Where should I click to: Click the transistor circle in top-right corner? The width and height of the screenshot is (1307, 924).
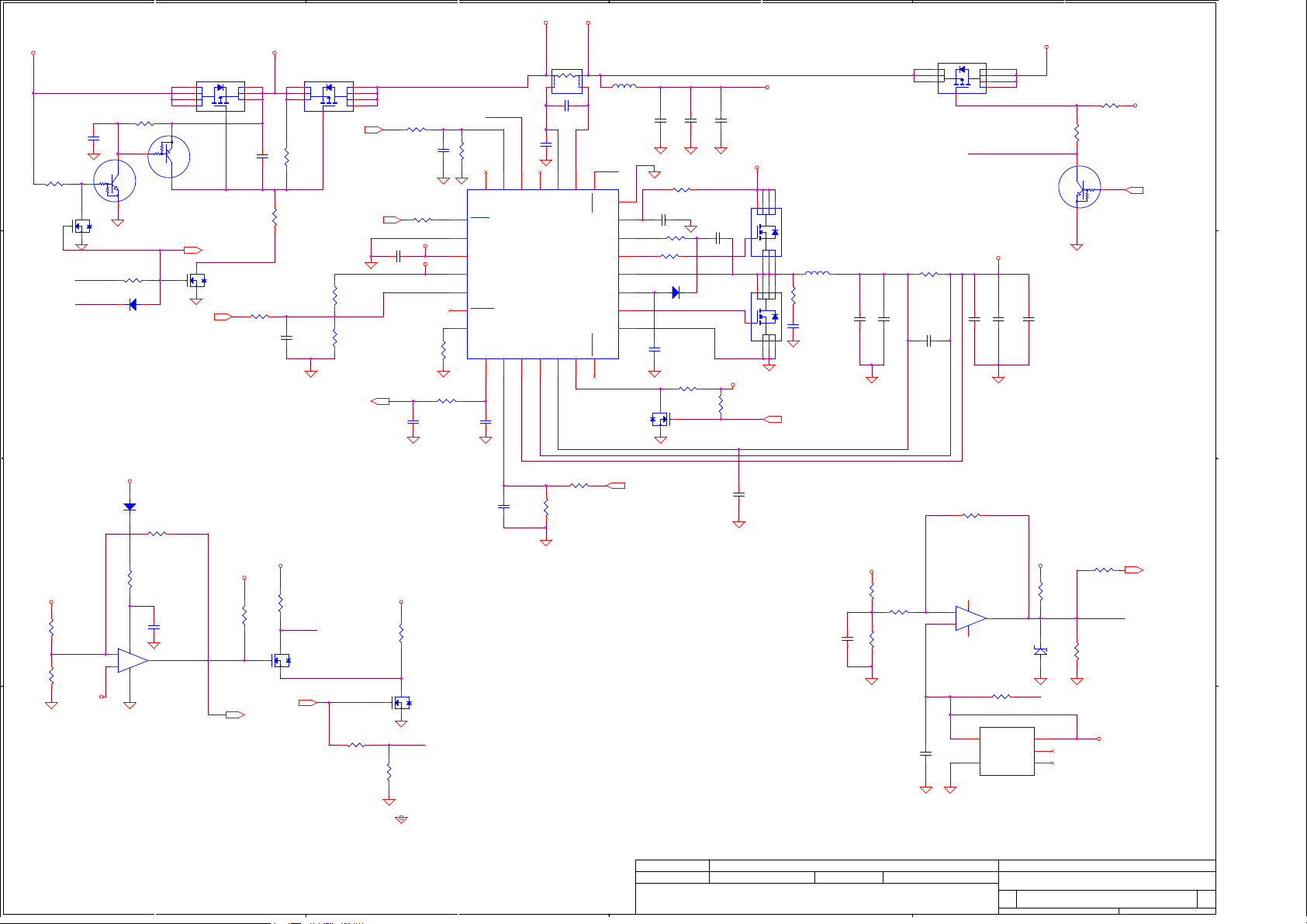pyautogui.click(x=1080, y=187)
